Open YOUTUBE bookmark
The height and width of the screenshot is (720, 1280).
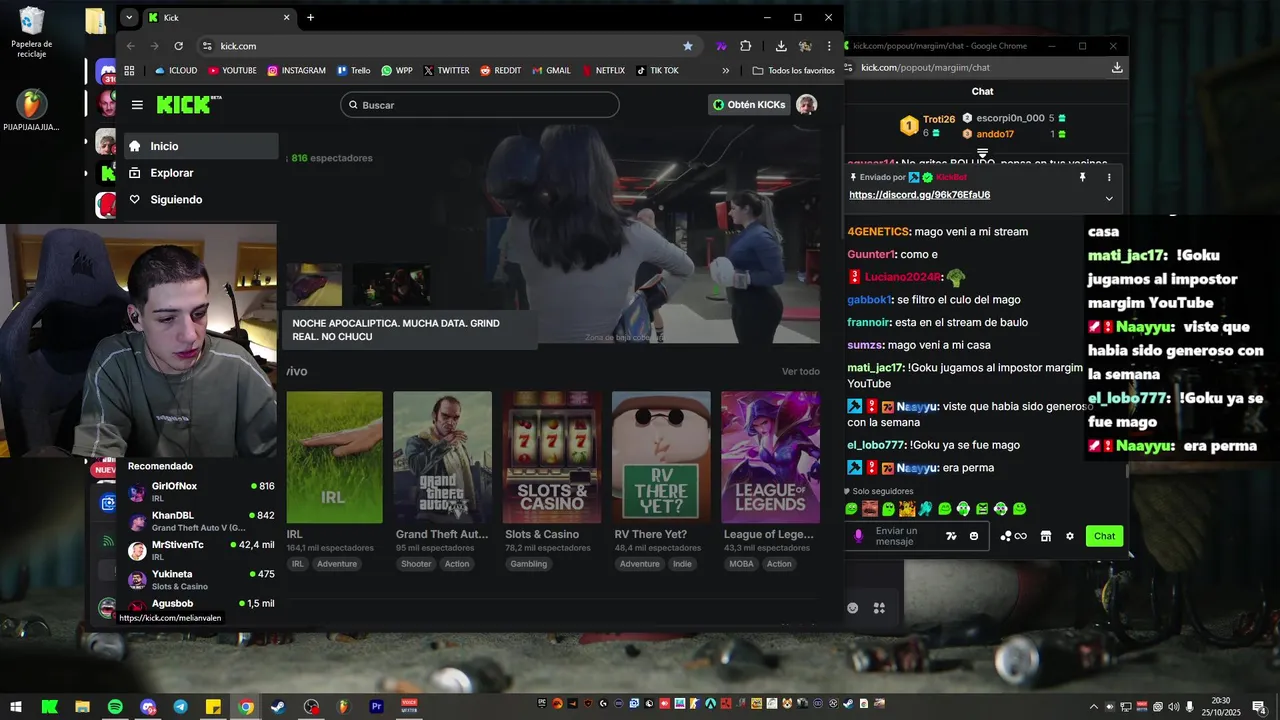pos(232,71)
